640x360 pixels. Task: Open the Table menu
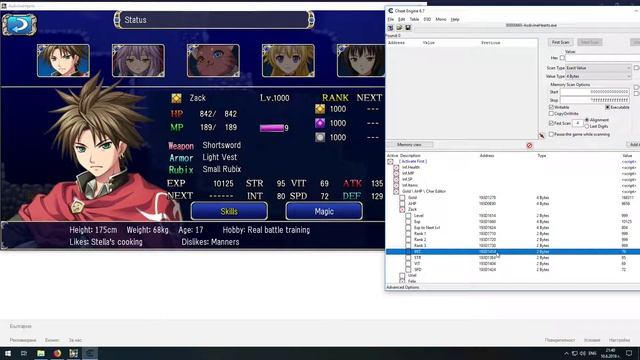click(414, 19)
